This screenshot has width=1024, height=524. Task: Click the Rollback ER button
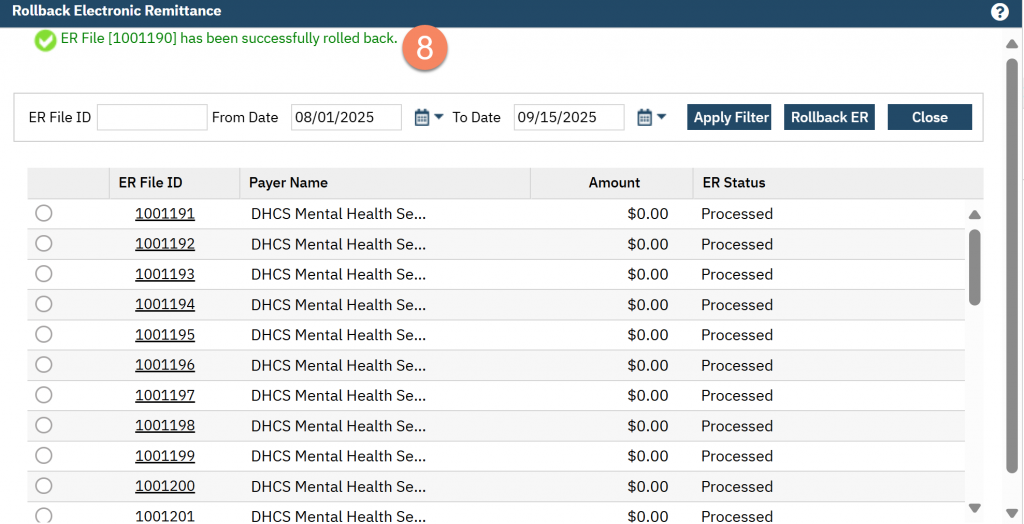coord(829,117)
